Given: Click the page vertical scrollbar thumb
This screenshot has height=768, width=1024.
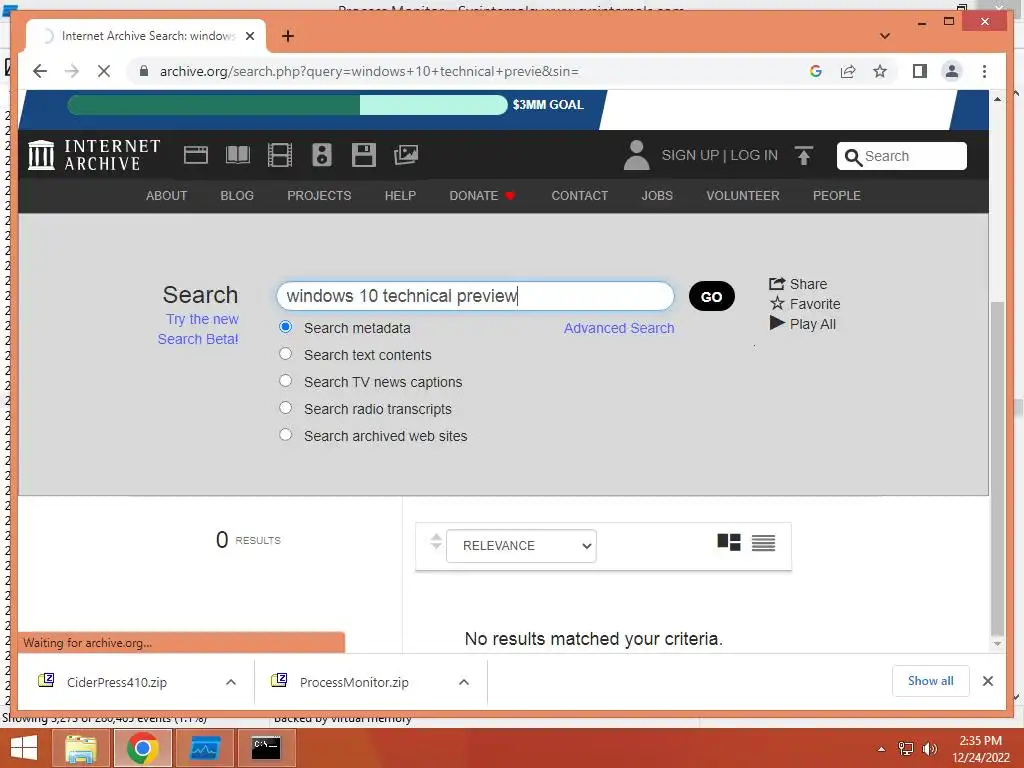Looking at the screenshot, I should point(997,468).
